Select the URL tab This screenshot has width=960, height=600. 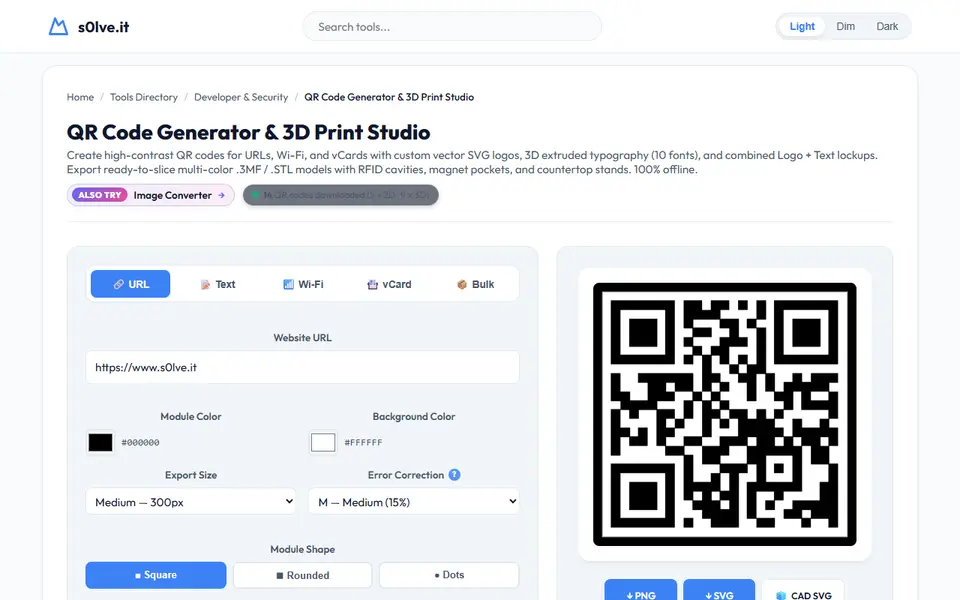pos(130,284)
